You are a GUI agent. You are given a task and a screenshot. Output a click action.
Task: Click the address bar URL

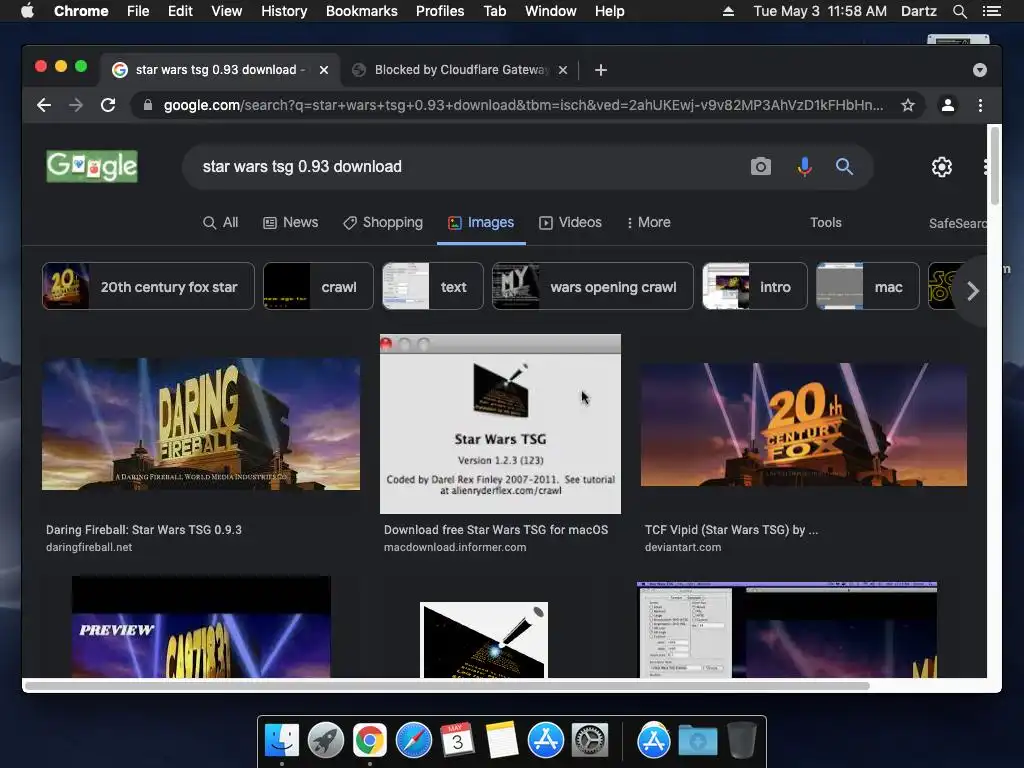[x=523, y=105]
